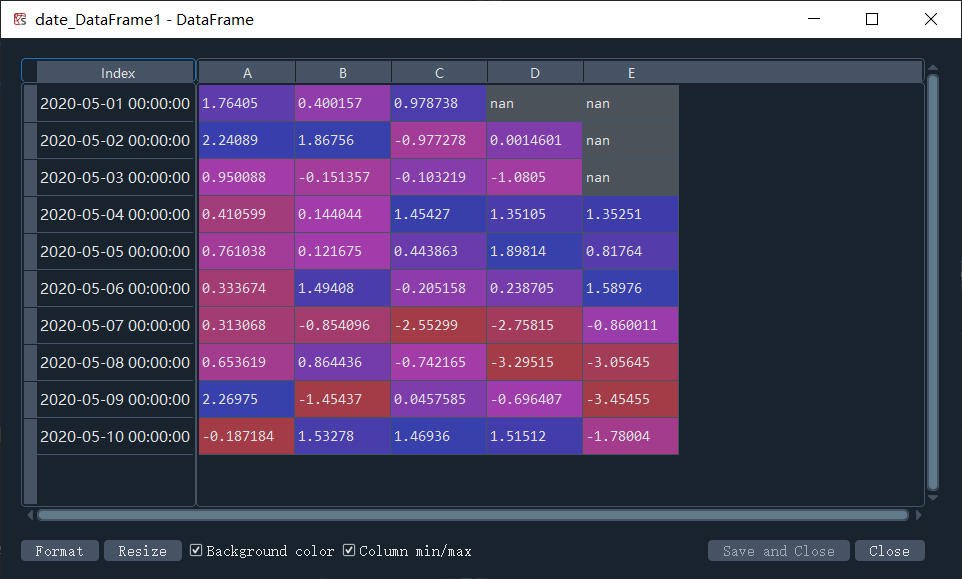Re-enable Background color highlighting
The width and height of the screenshot is (962, 579).
tap(196, 550)
